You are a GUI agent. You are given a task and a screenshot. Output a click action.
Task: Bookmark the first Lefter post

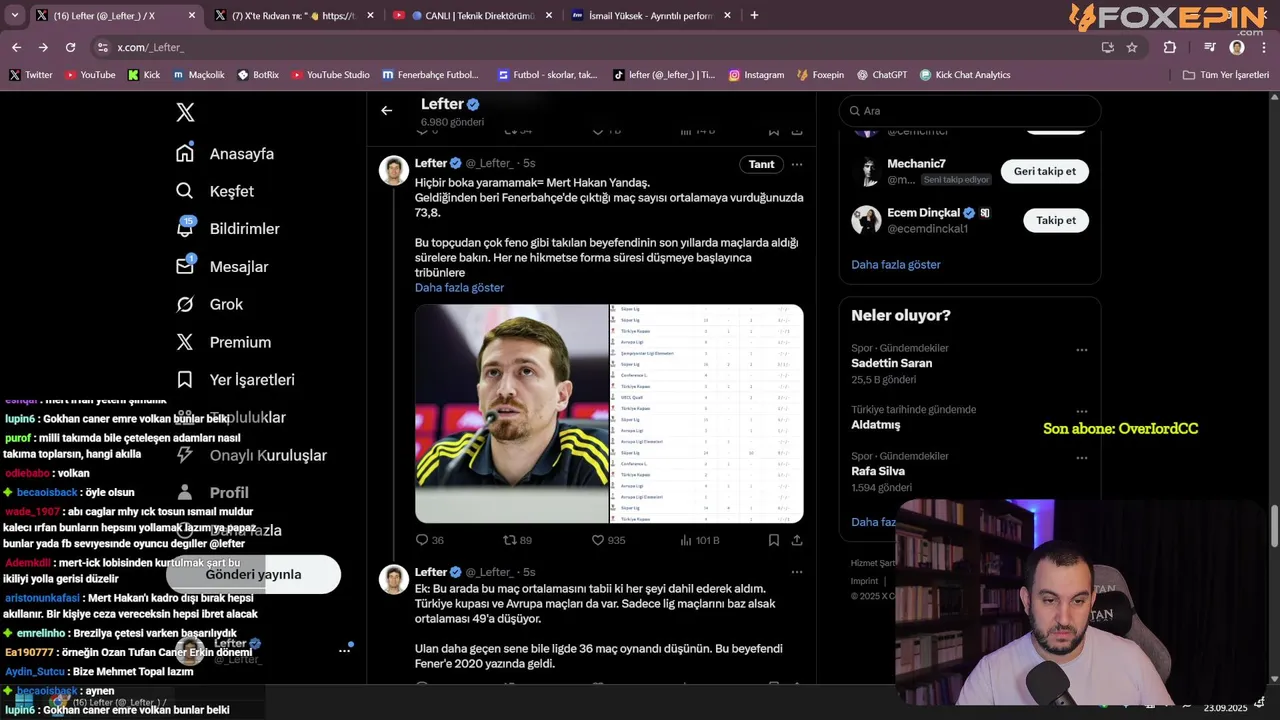[774, 540]
